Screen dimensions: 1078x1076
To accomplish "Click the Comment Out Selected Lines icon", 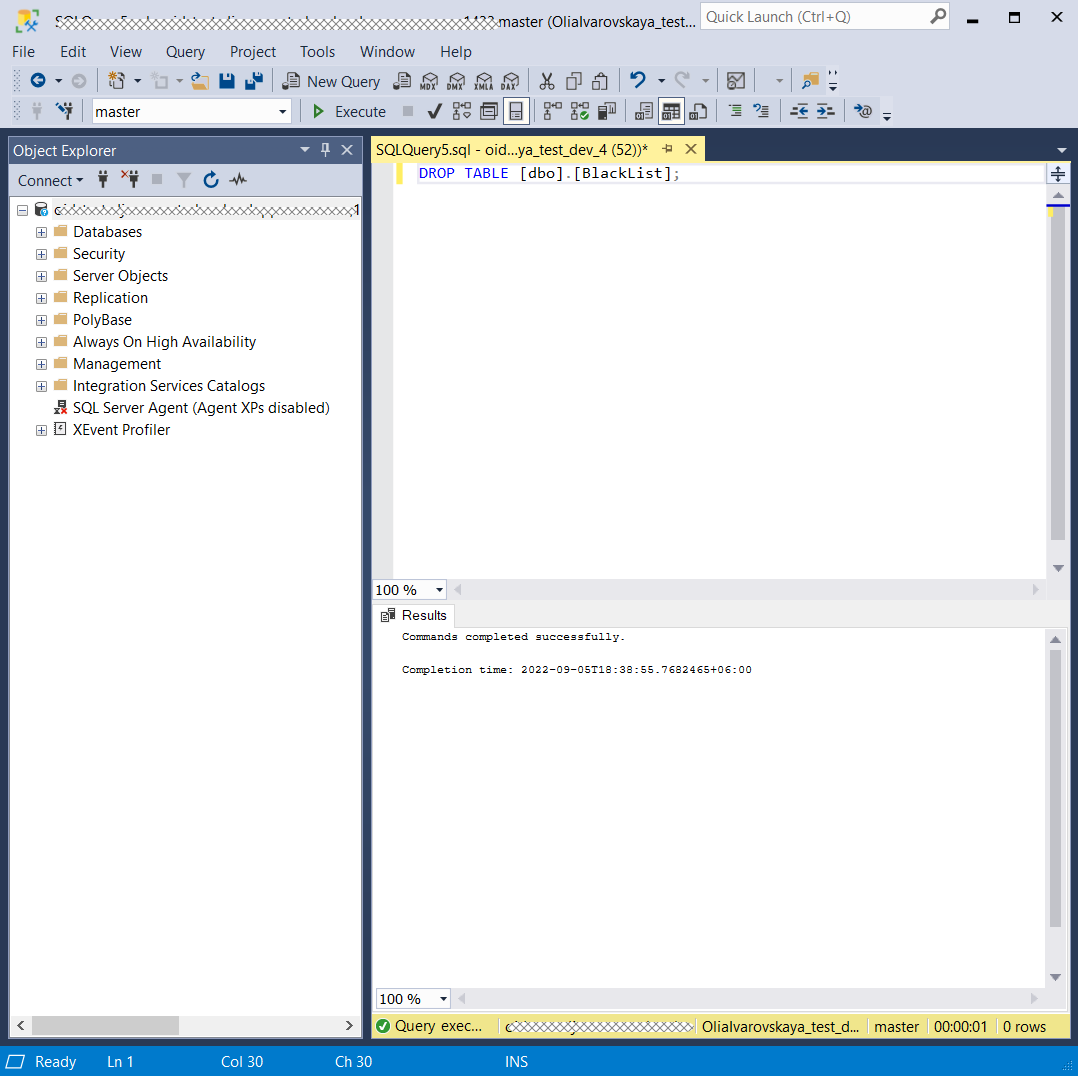I will 735,111.
